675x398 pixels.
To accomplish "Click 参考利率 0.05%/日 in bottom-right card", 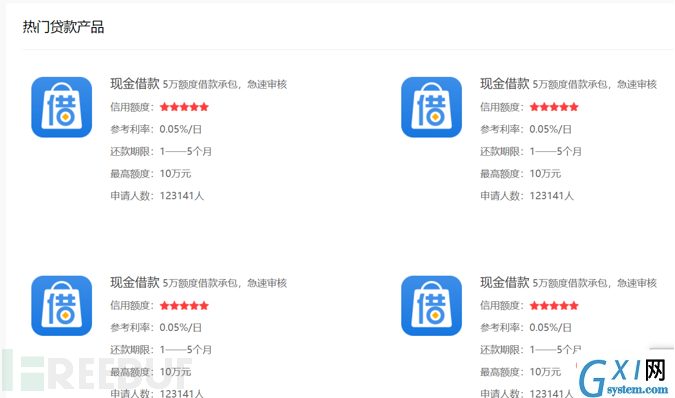I will coord(526,327).
